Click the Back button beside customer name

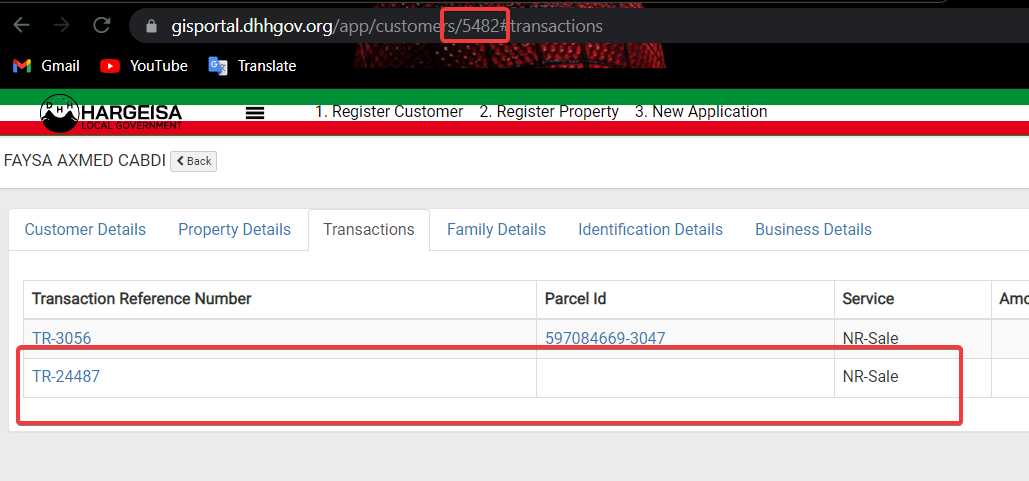[x=194, y=161]
